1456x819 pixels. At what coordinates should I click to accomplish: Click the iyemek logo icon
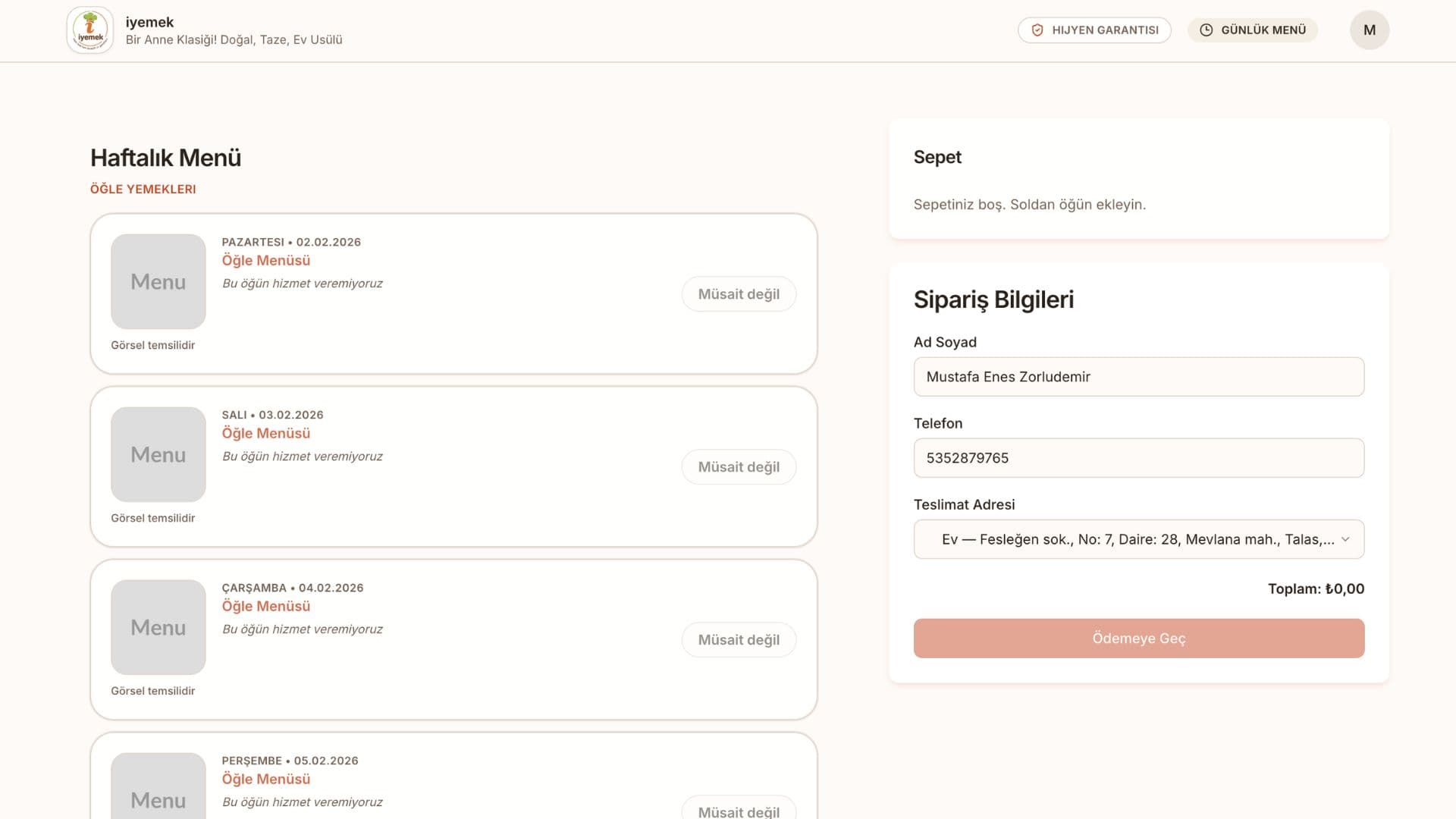(90, 30)
